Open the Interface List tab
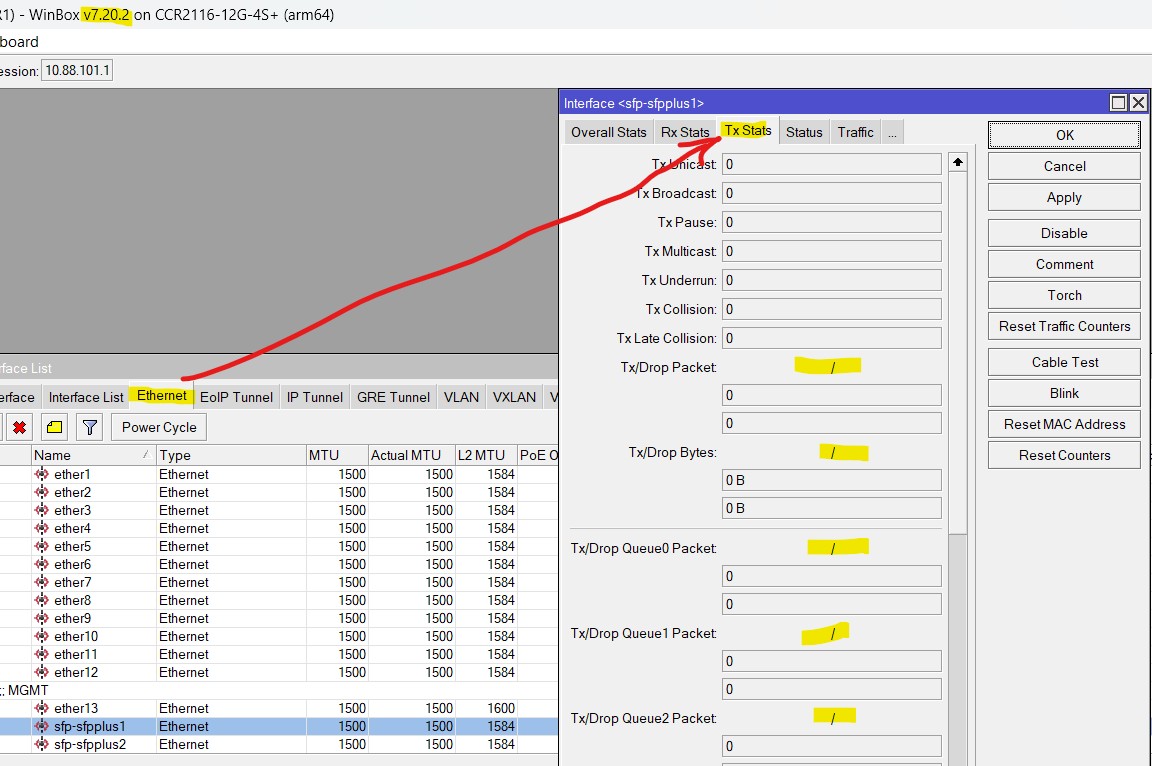This screenshot has width=1152, height=766. point(85,397)
